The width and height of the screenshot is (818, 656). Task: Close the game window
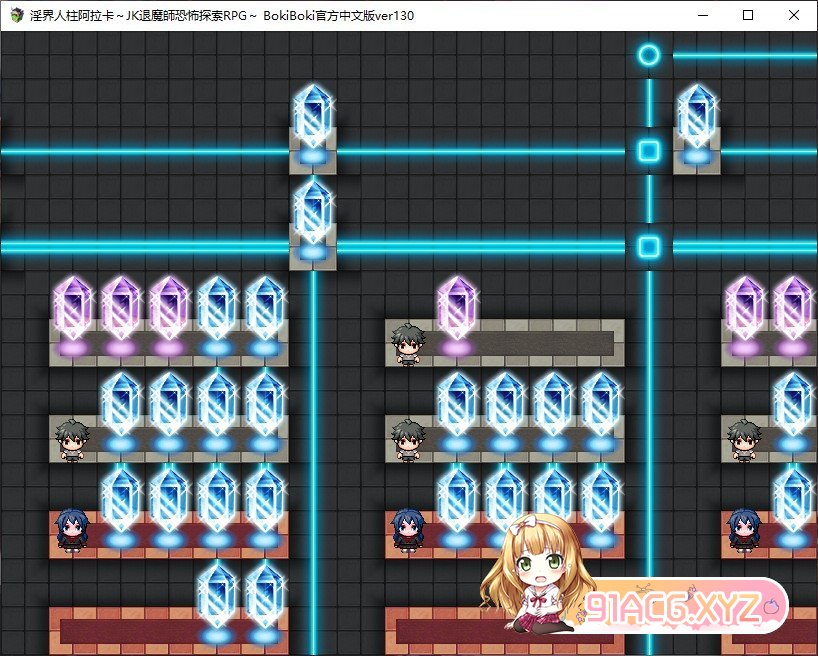794,16
